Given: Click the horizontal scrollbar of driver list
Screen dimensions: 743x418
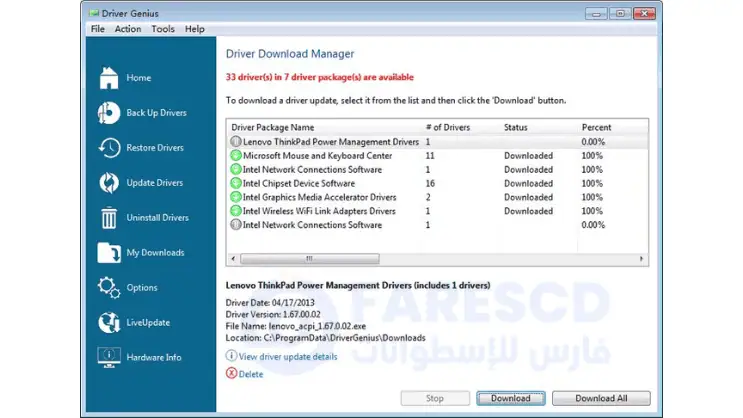Looking at the screenshot, I should (x=400, y=259).
